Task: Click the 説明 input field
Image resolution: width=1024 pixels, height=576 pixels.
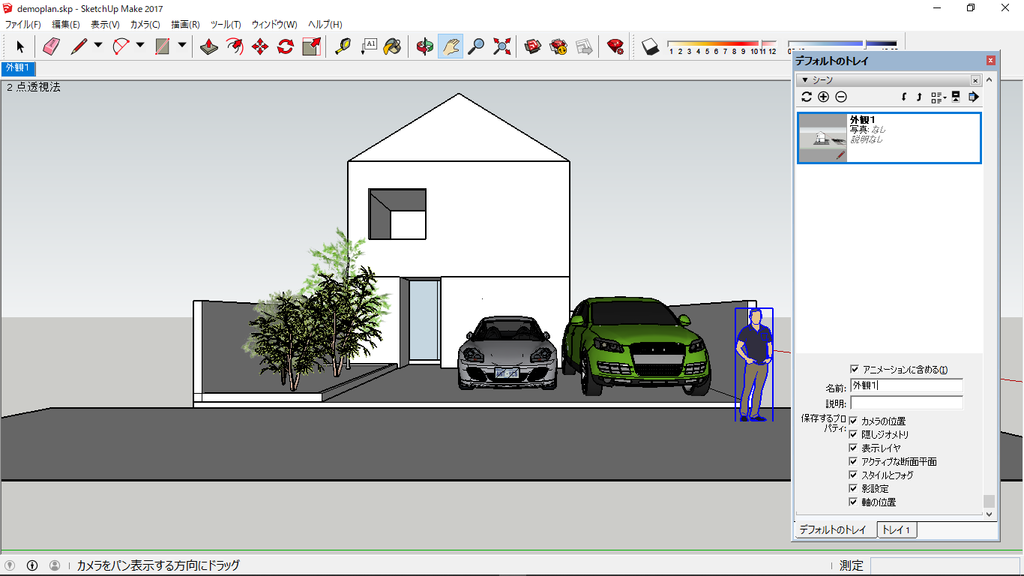Action: click(x=906, y=403)
